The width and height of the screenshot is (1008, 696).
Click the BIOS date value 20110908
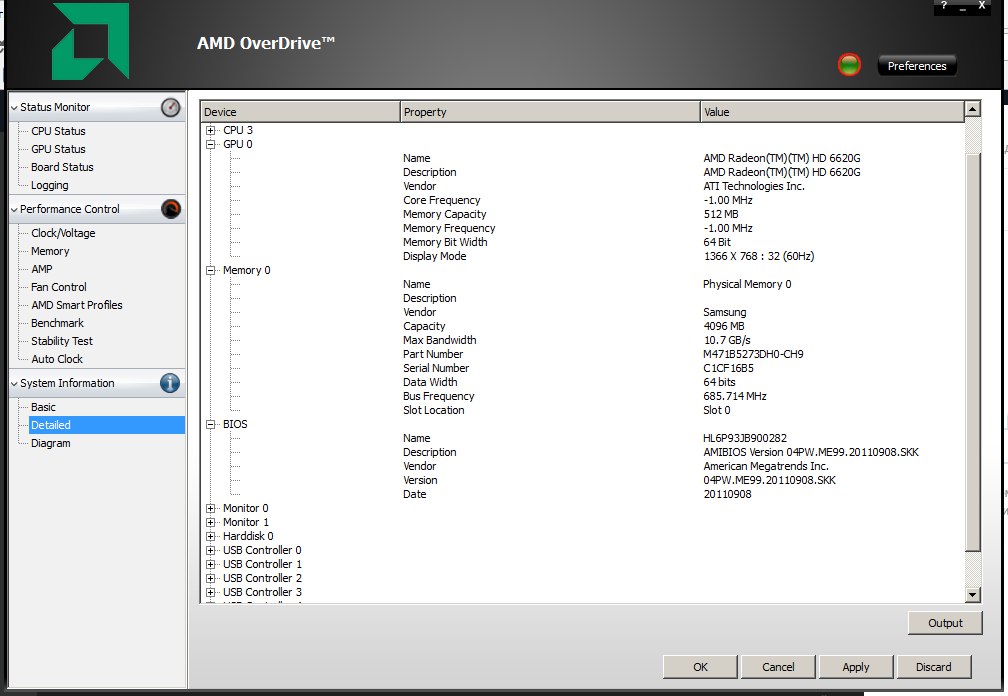pyautogui.click(x=727, y=494)
